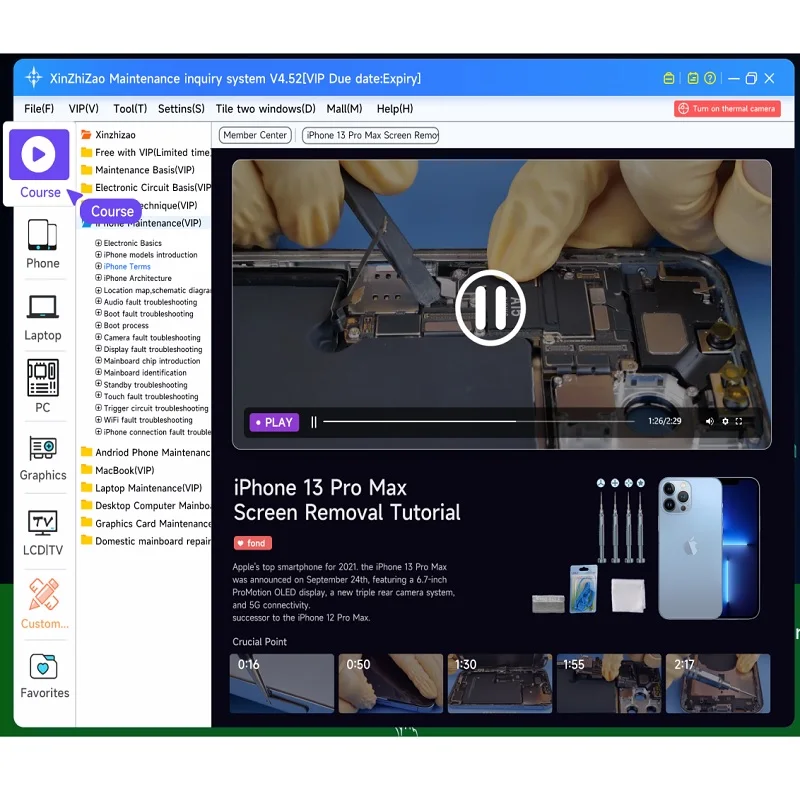Open the LCD|TV category

(43, 523)
